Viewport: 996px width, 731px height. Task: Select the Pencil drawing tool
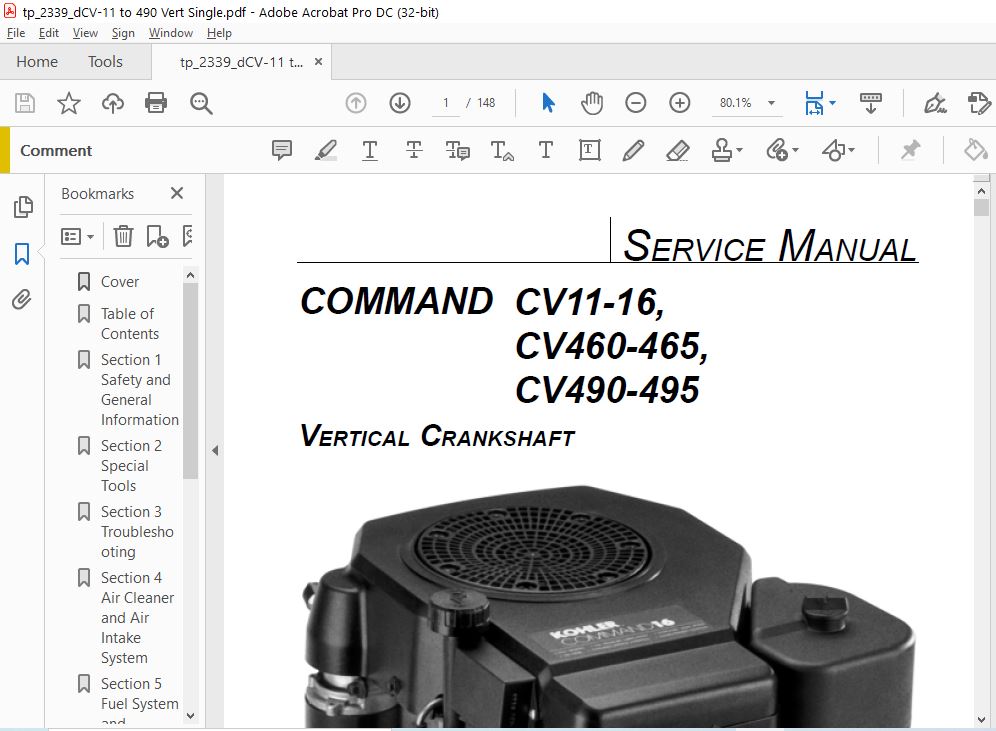pyautogui.click(x=633, y=151)
